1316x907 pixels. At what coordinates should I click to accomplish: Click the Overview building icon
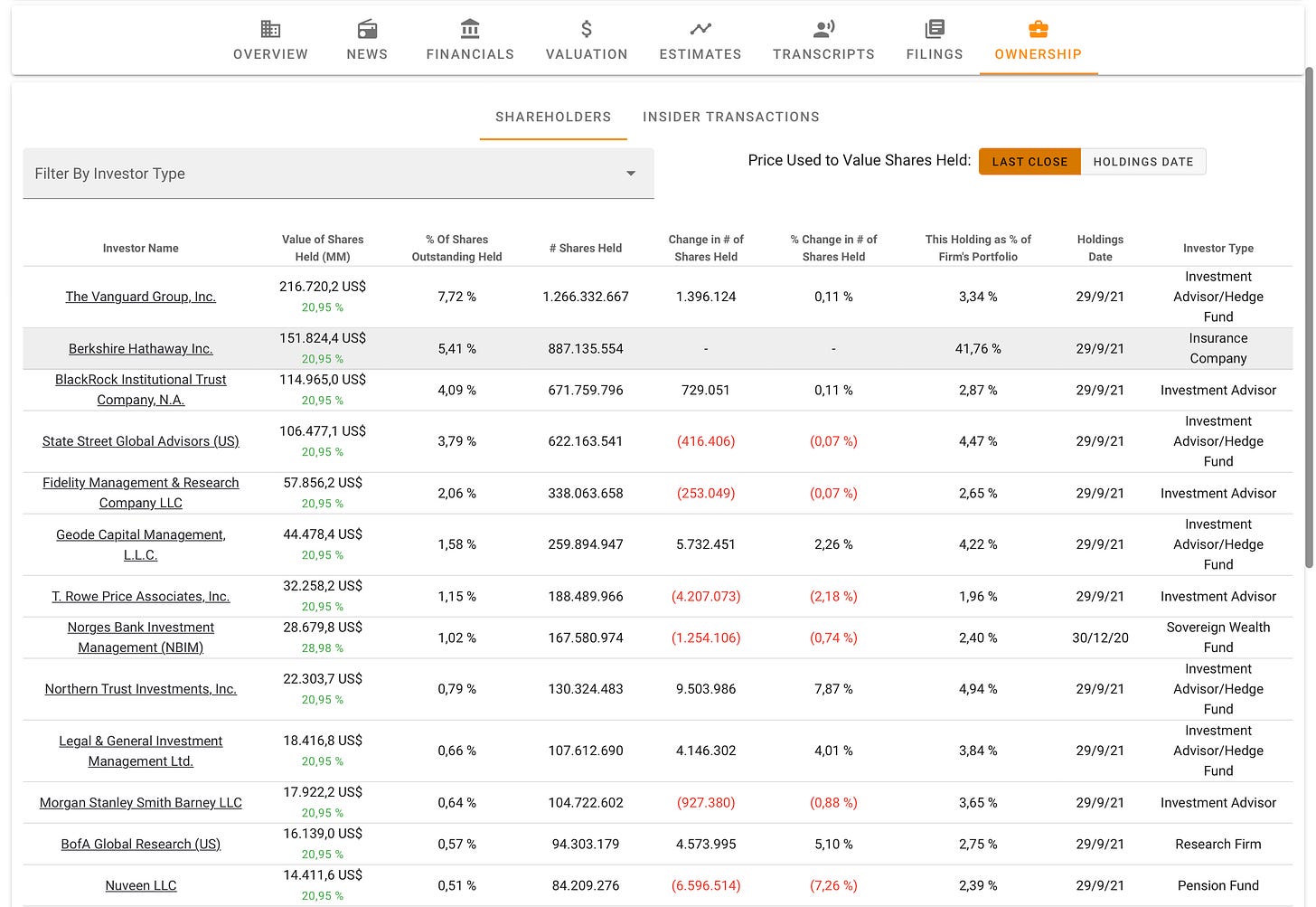click(x=270, y=29)
